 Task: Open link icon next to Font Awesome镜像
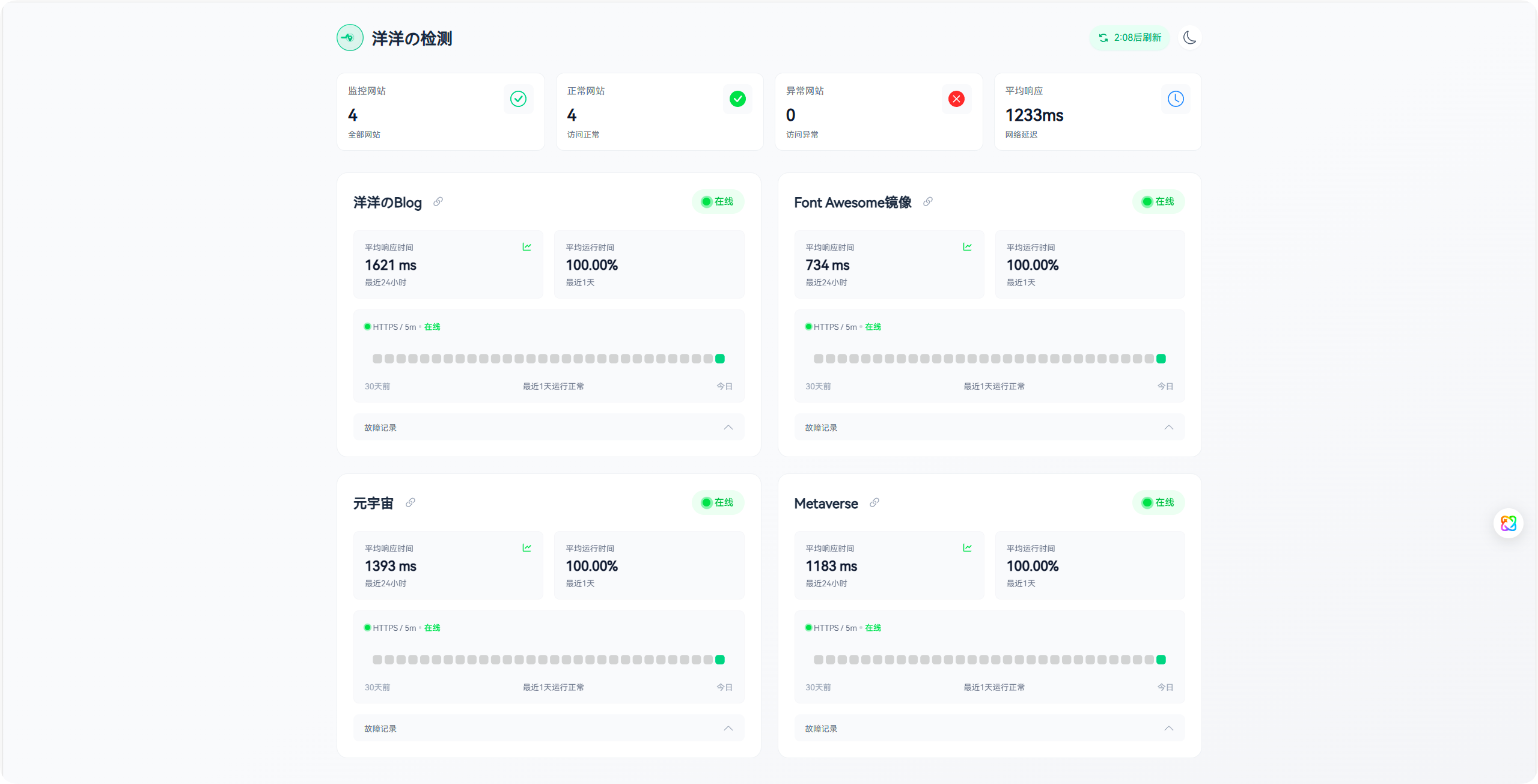coord(928,202)
